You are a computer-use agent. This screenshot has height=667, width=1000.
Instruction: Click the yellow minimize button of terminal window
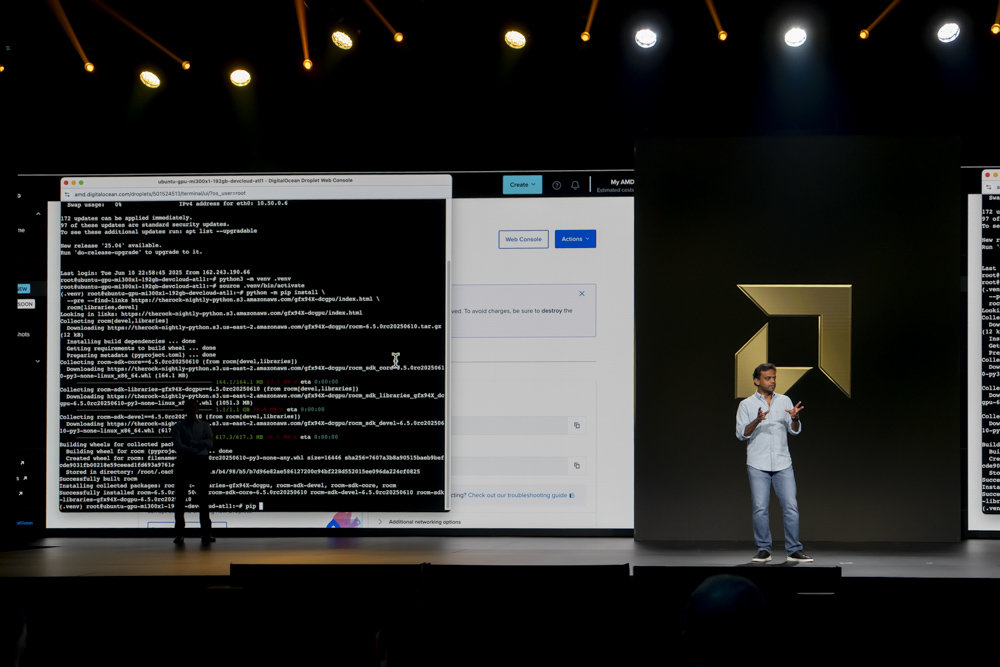(73, 183)
